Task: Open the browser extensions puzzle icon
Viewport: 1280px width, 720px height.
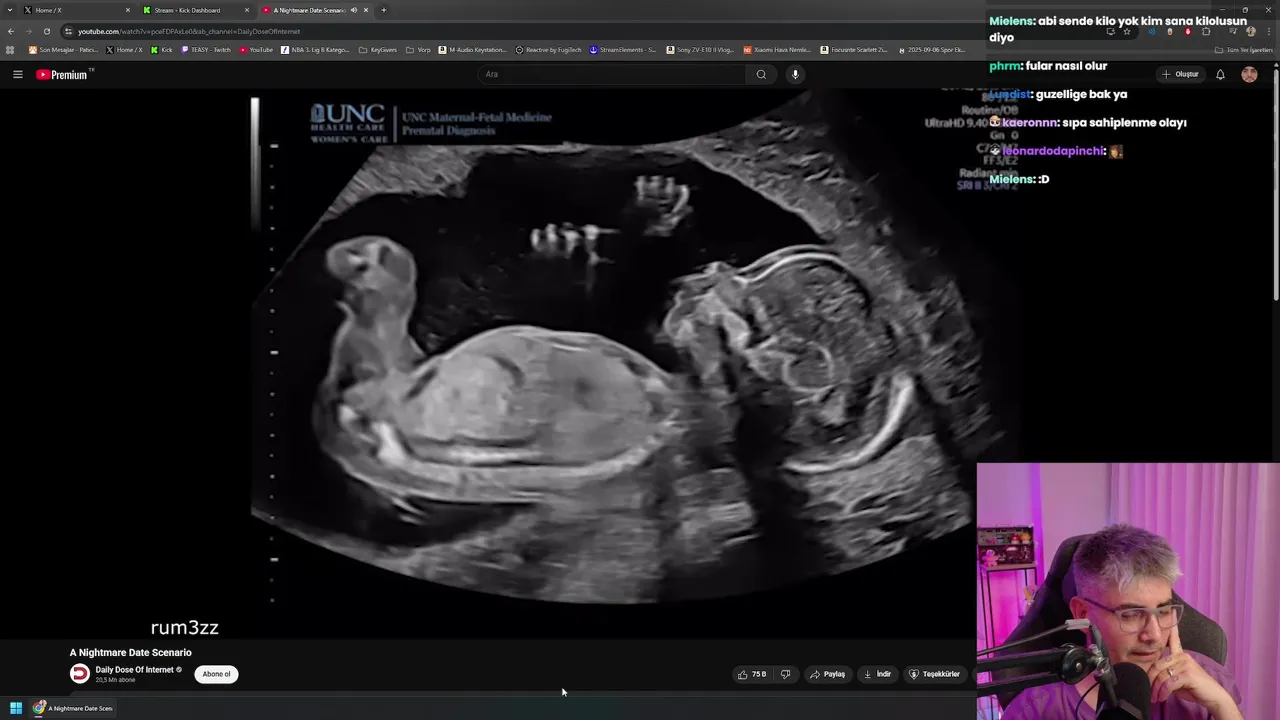Action: (1206, 31)
